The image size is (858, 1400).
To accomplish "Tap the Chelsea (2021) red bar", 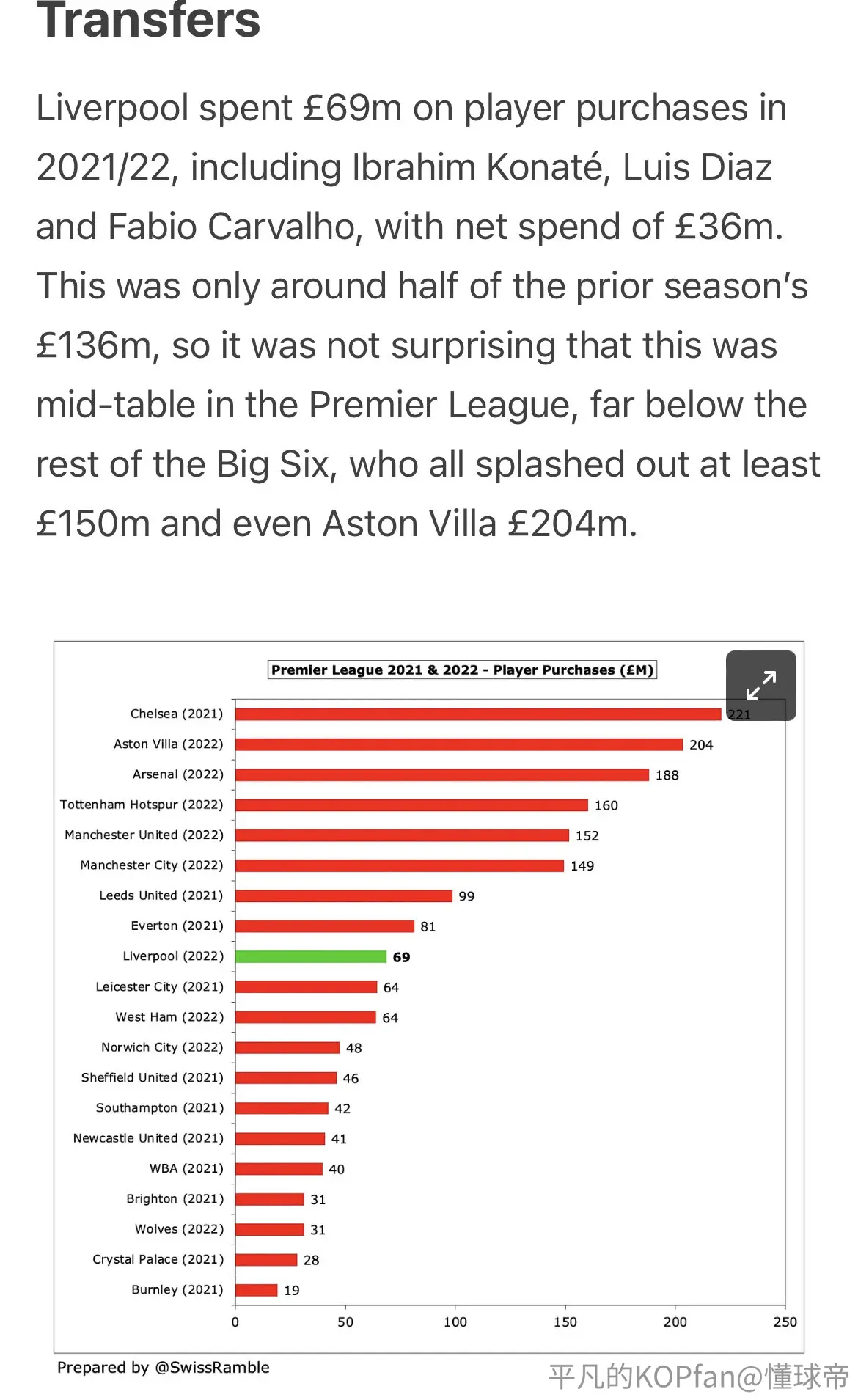I will point(478,714).
